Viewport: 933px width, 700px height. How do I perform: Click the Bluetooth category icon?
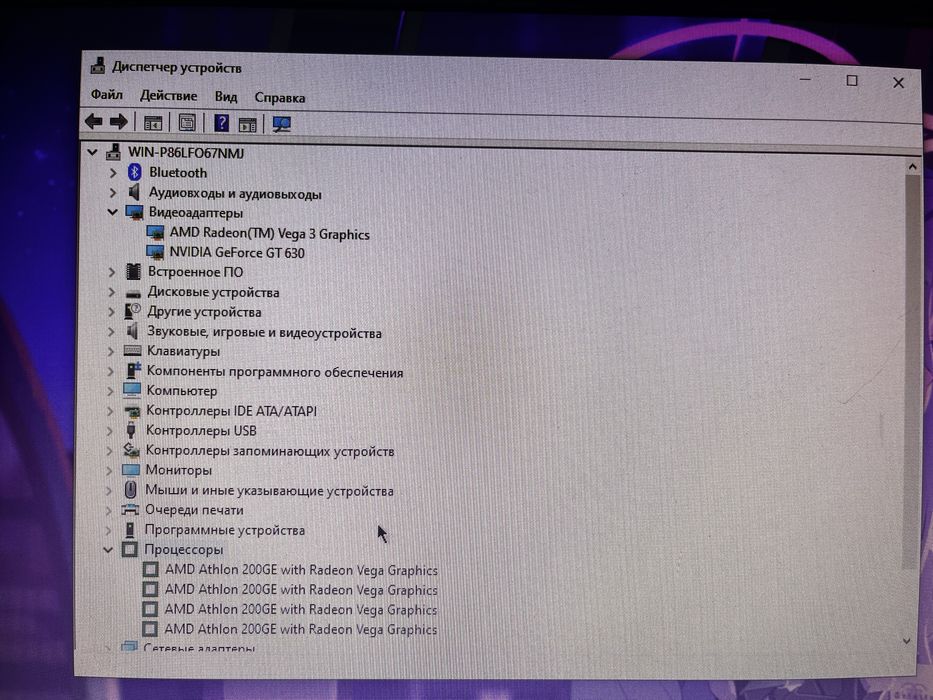pyautogui.click(x=134, y=172)
